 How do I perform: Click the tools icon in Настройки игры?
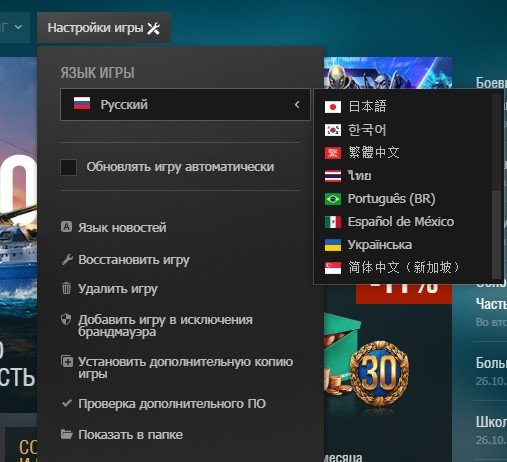154,28
